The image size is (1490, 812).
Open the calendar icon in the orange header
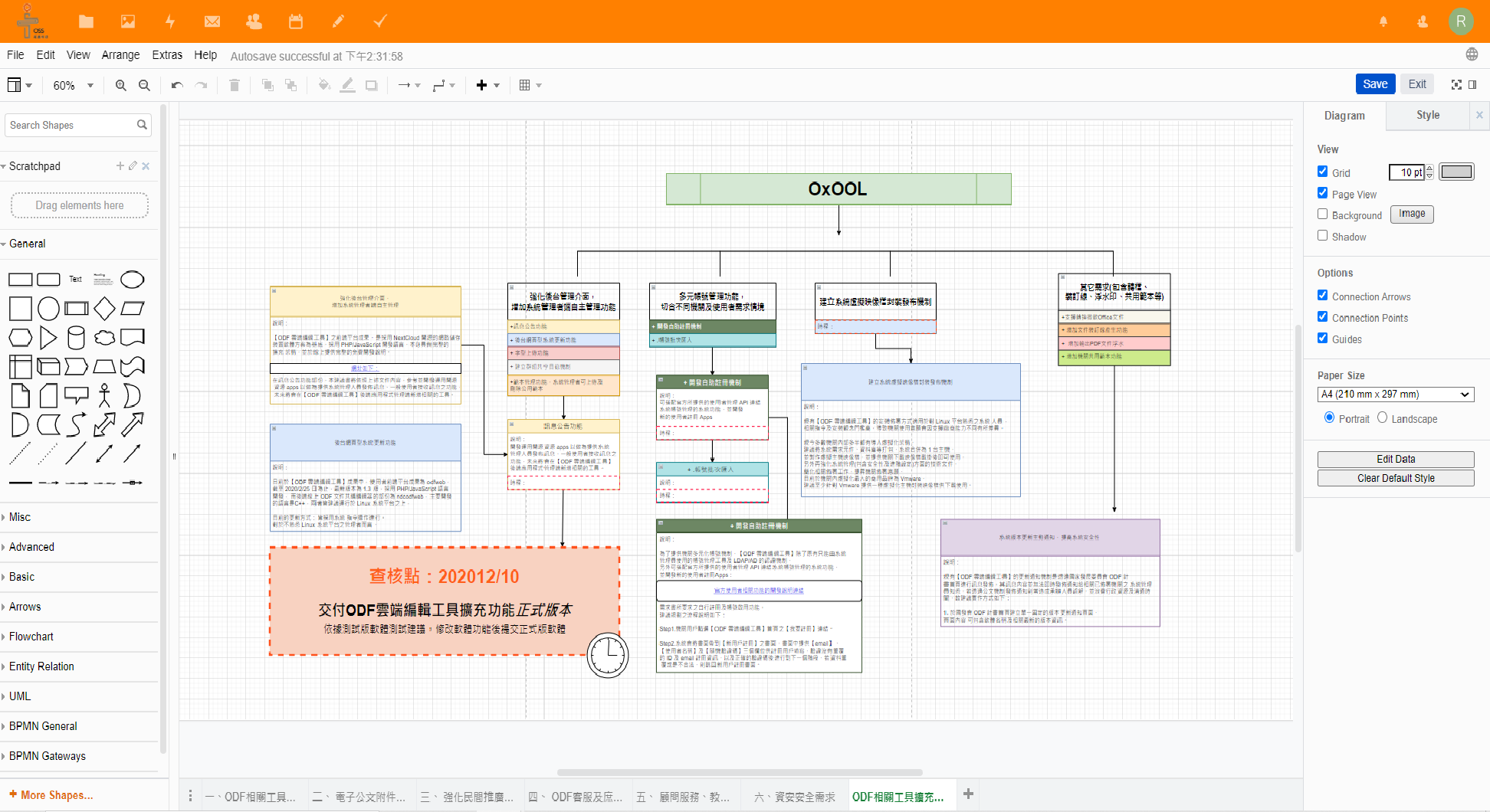click(296, 21)
